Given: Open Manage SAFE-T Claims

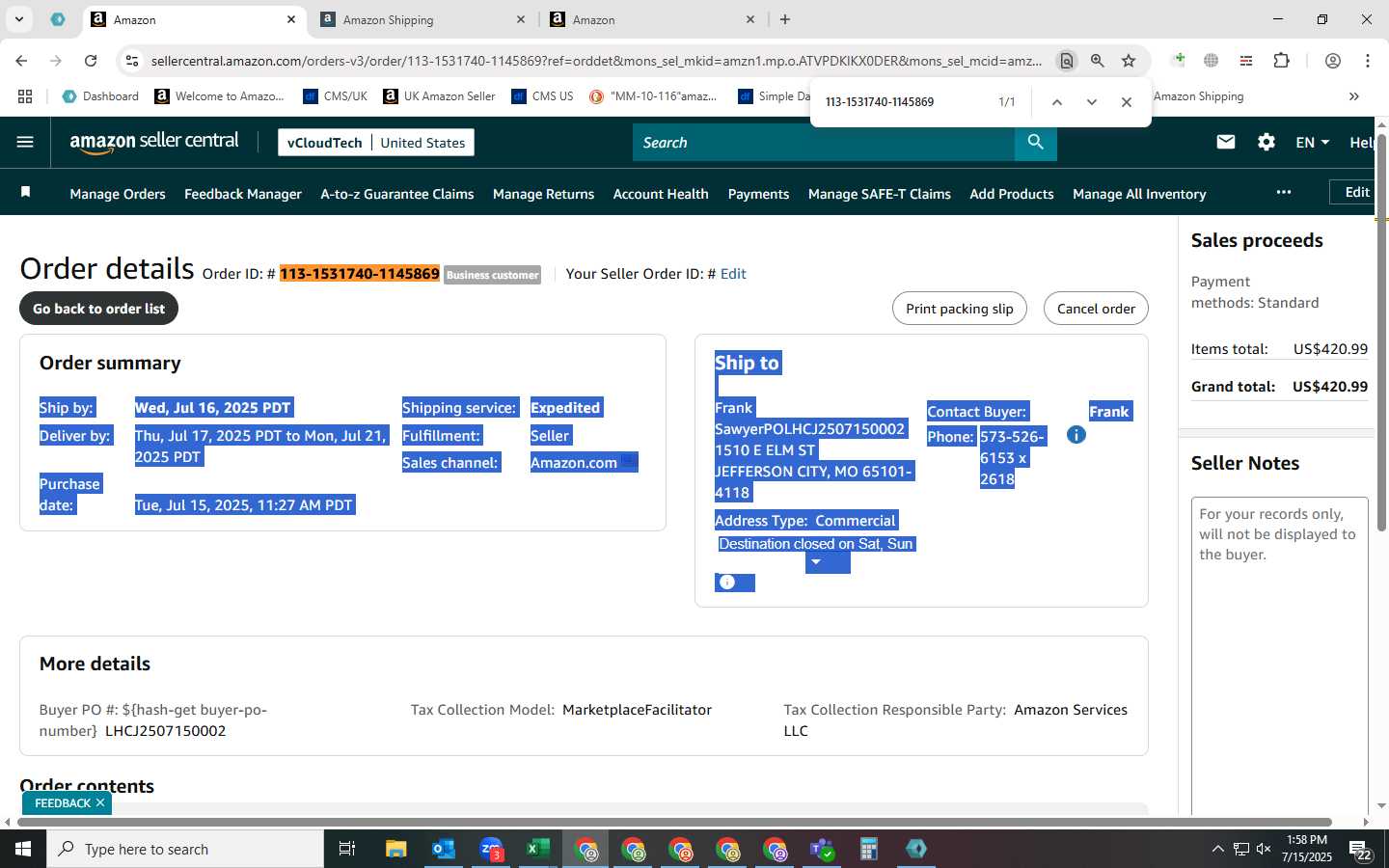Looking at the screenshot, I should [880, 194].
